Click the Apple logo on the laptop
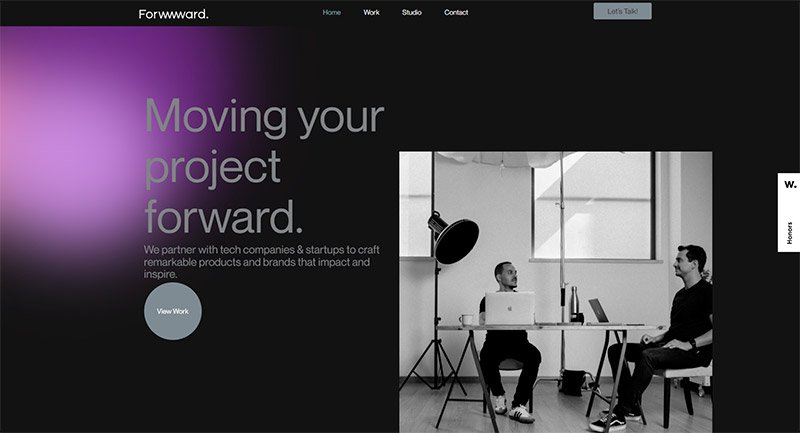The image size is (800, 433). click(509, 309)
